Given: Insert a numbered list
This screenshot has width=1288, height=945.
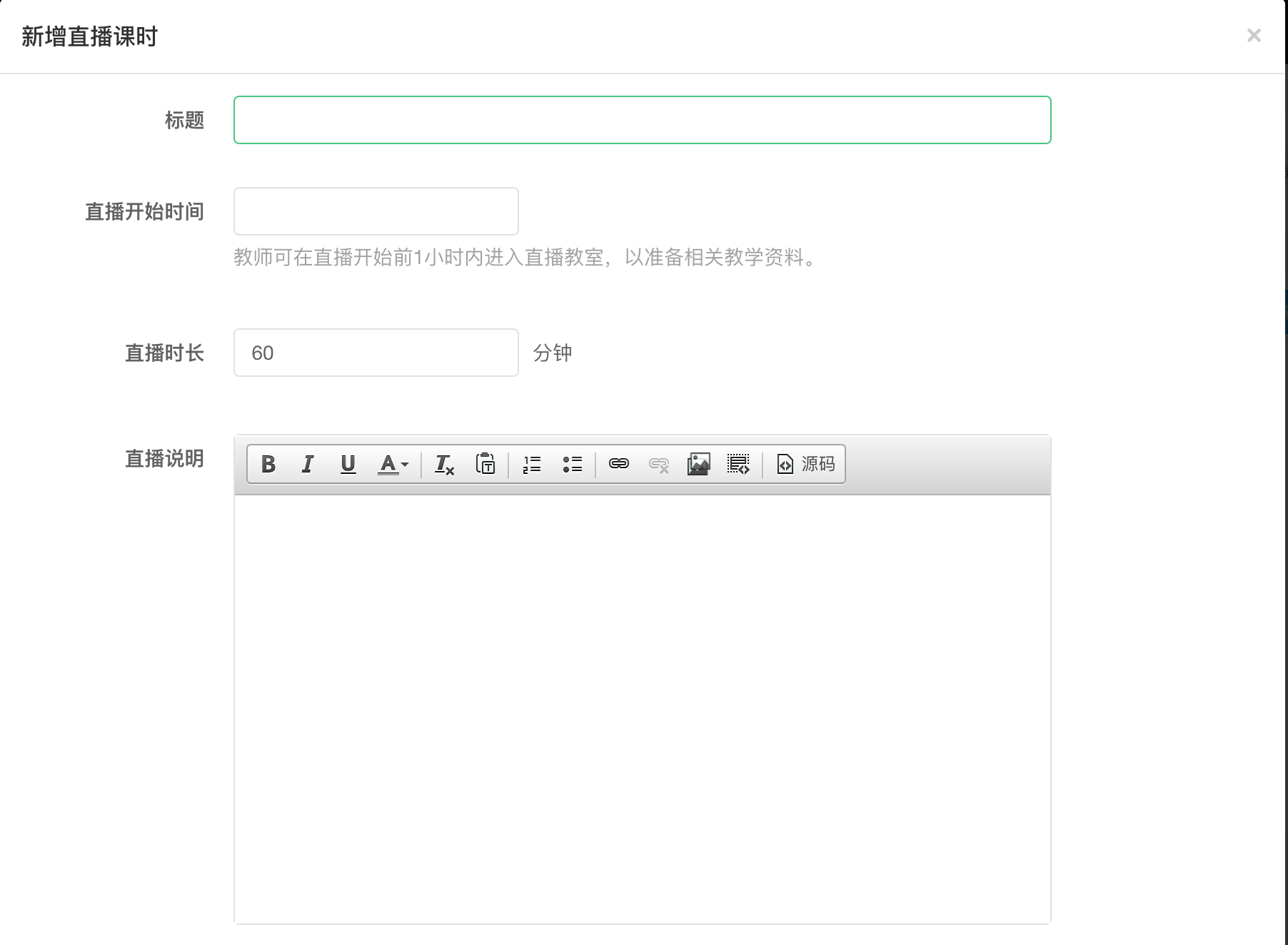Looking at the screenshot, I should point(532,465).
